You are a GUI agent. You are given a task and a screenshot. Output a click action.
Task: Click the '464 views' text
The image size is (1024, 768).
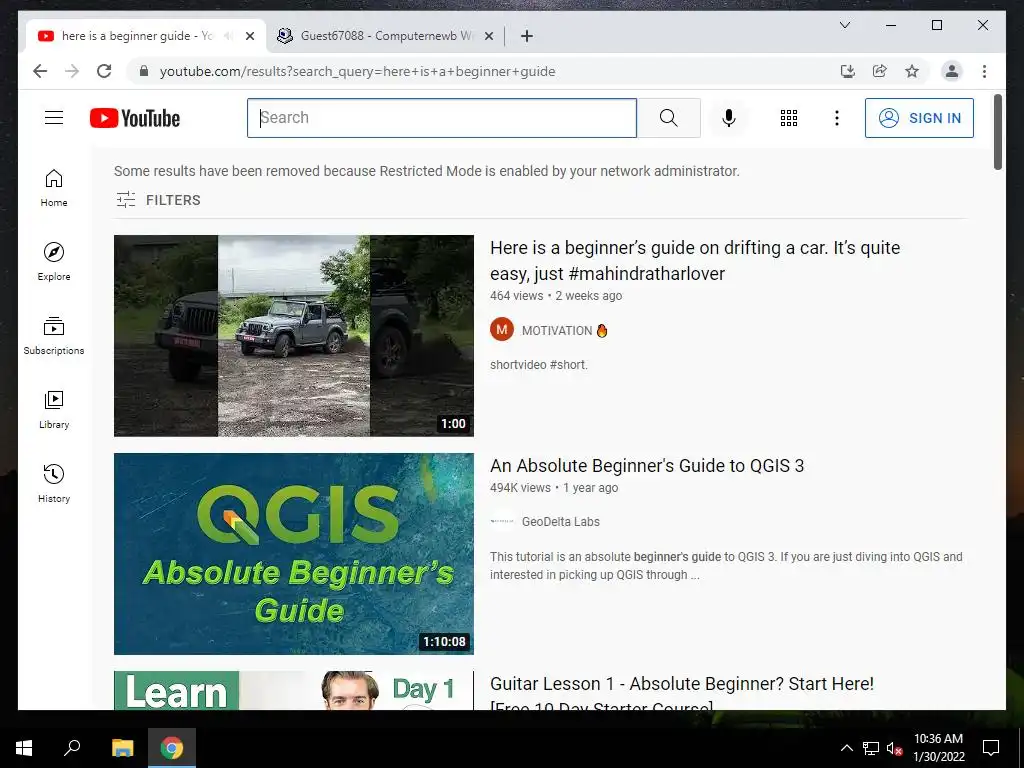click(517, 295)
